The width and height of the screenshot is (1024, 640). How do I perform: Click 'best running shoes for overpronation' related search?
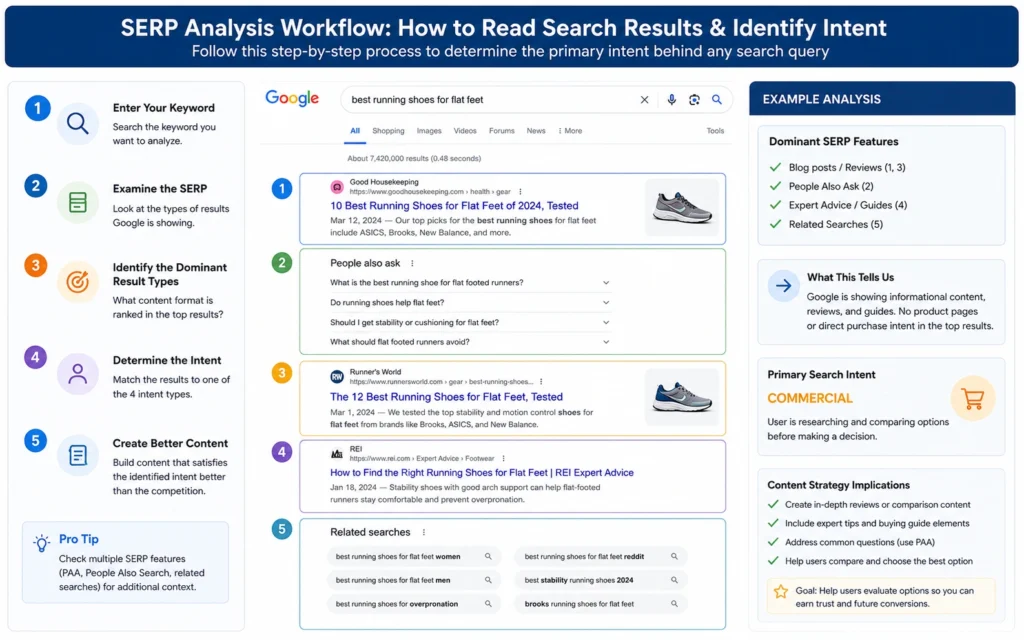[414, 605]
